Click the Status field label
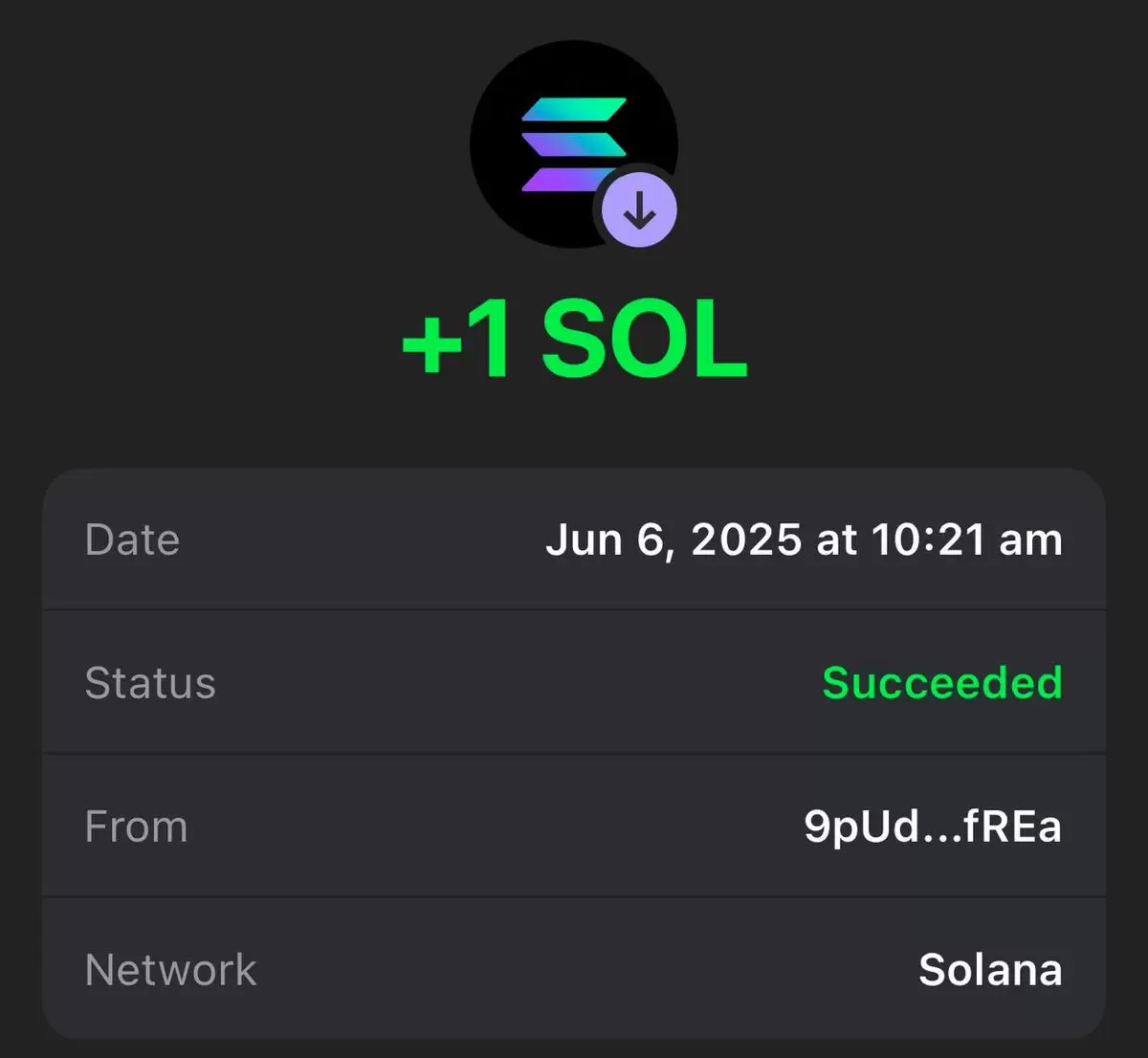Viewport: 1148px width, 1058px height. tap(150, 683)
